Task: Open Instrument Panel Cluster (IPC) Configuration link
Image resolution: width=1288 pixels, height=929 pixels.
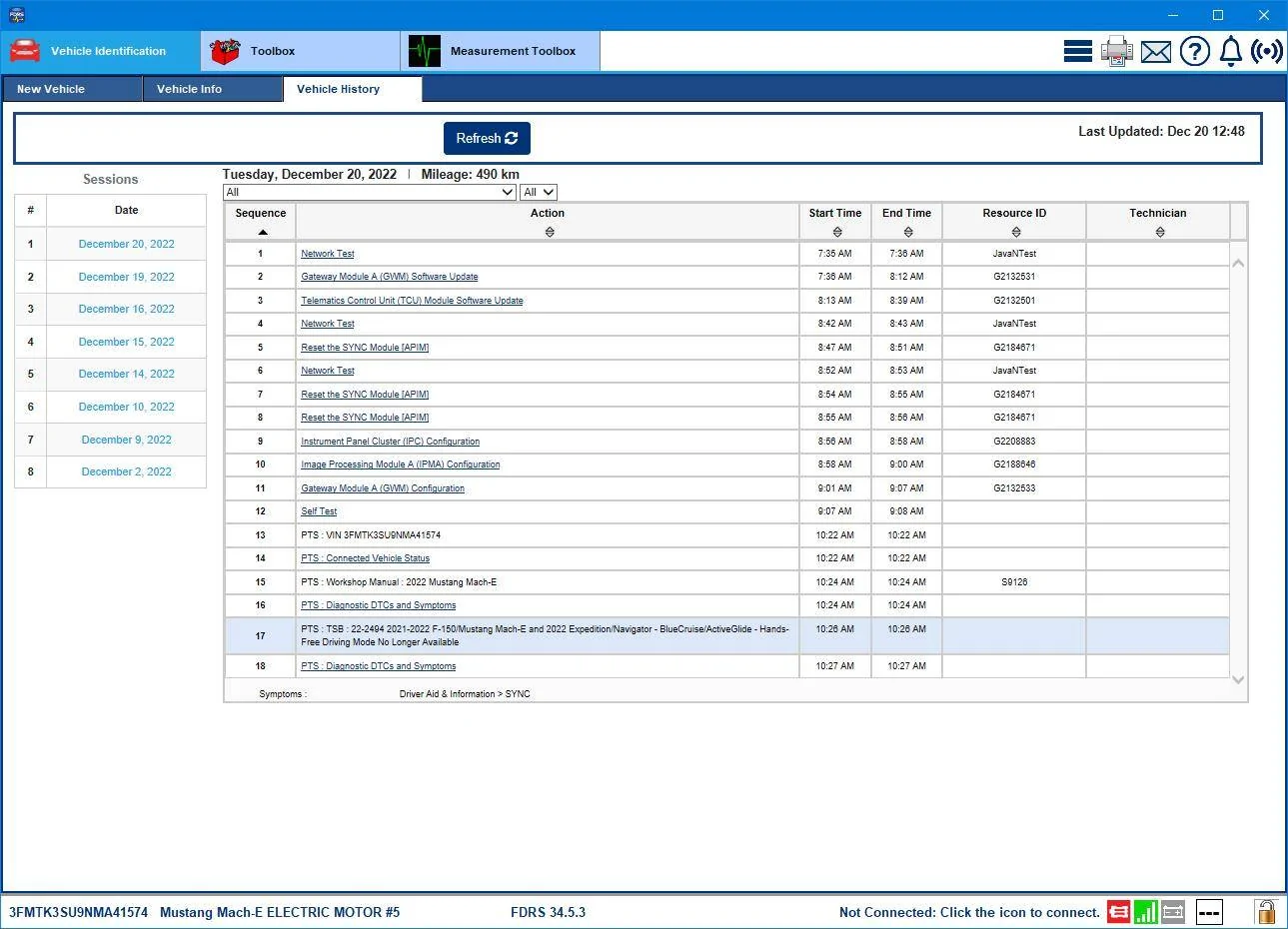Action: 390,442
